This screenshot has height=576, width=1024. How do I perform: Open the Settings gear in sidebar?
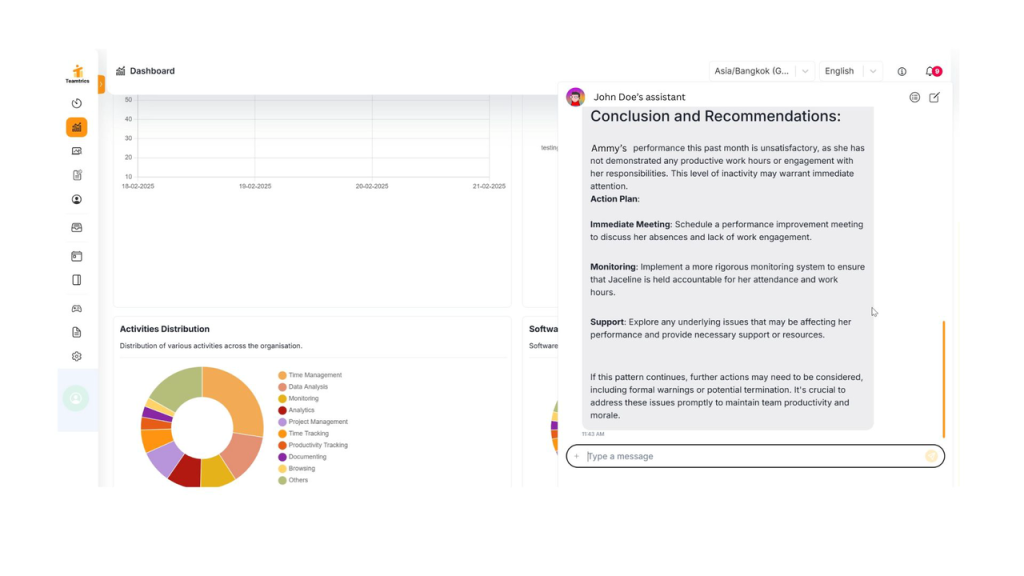coord(76,355)
